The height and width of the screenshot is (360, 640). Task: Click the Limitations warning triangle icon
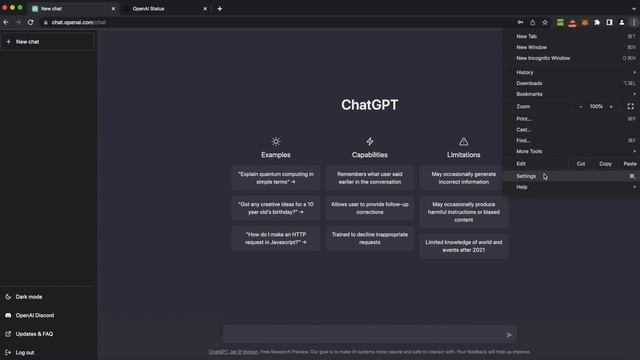click(x=464, y=142)
